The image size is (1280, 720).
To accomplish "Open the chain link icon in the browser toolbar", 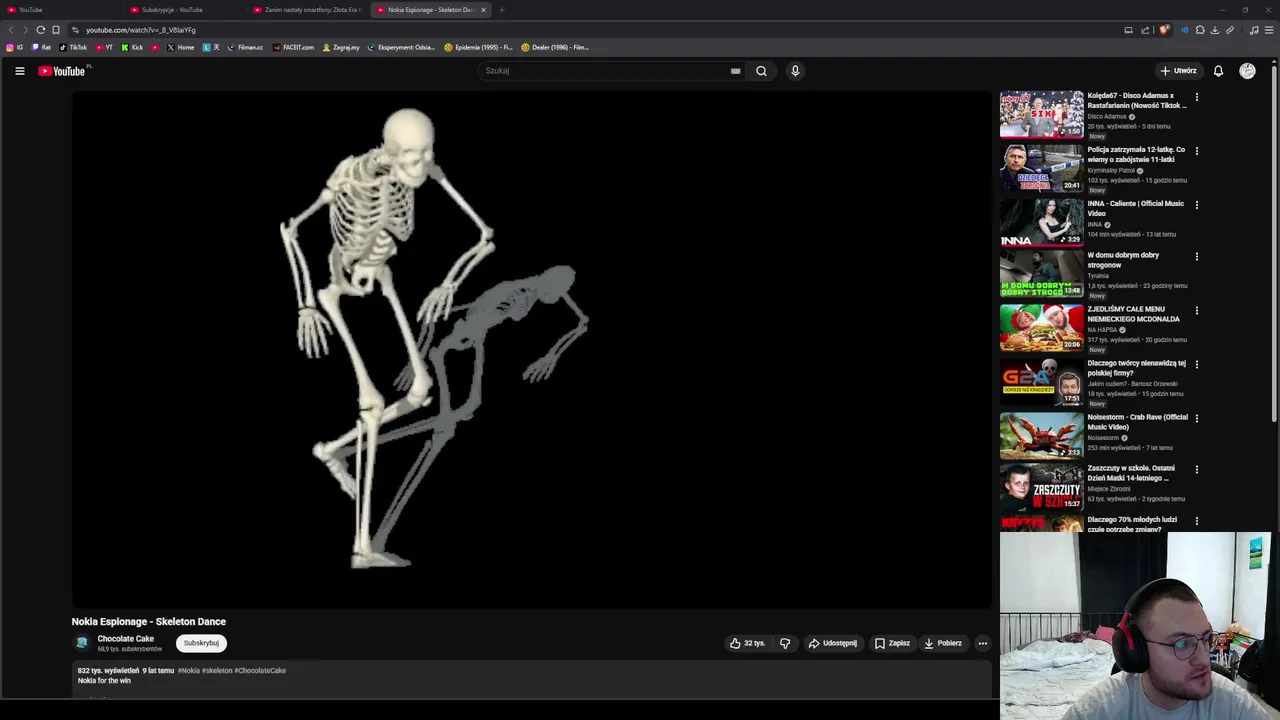I will point(1230,30).
